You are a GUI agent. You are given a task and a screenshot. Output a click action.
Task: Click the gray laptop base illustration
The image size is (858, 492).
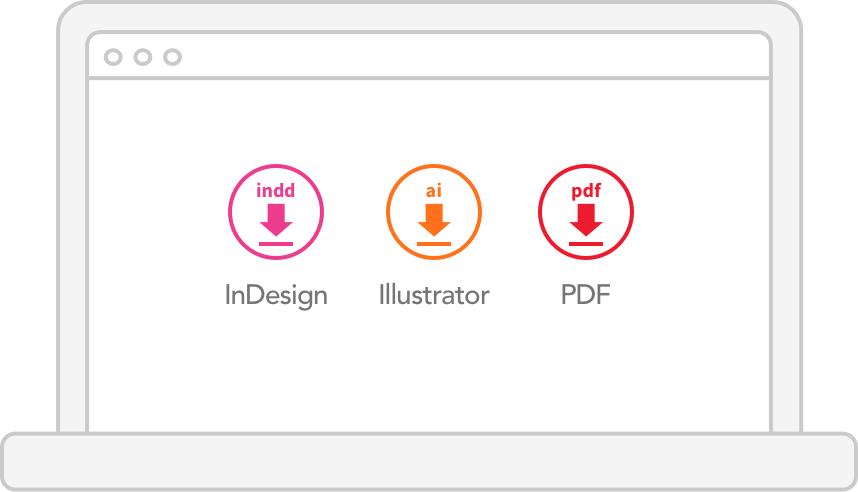click(x=429, y=461)
